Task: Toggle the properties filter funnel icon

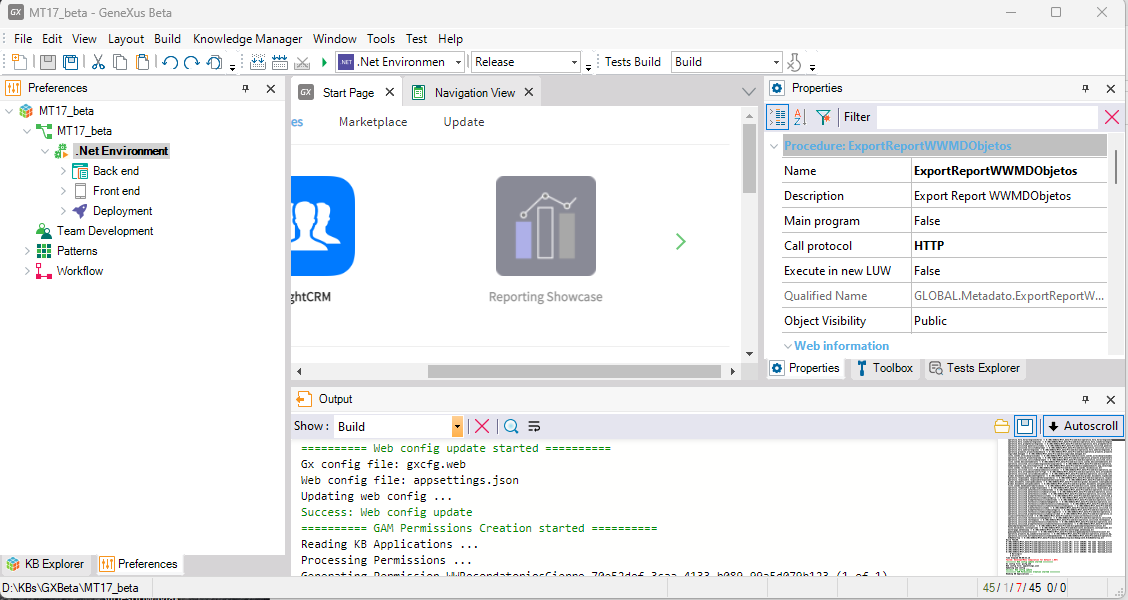Action: click(824, 117)
